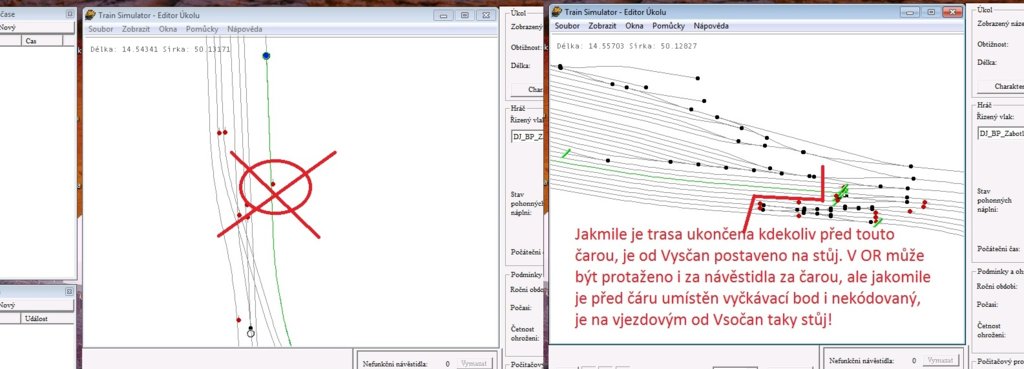Screen dimensions: 1024x369
Task: Maximize the left Editor Úkolu window
Action: click(x=464, y=15)
